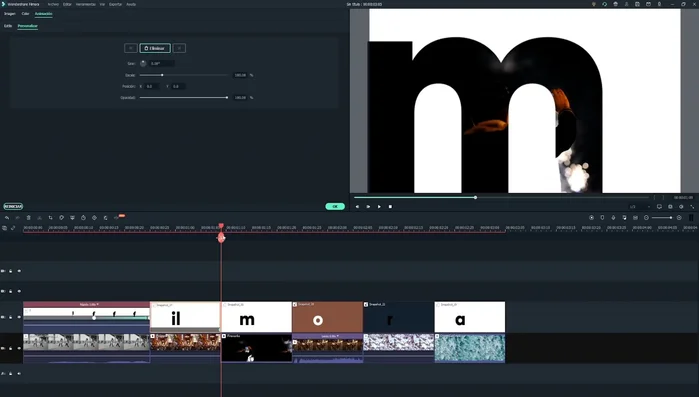Click the Eliminar keyframe button
The height and width of the screenshot is (397, 699).
155,48
